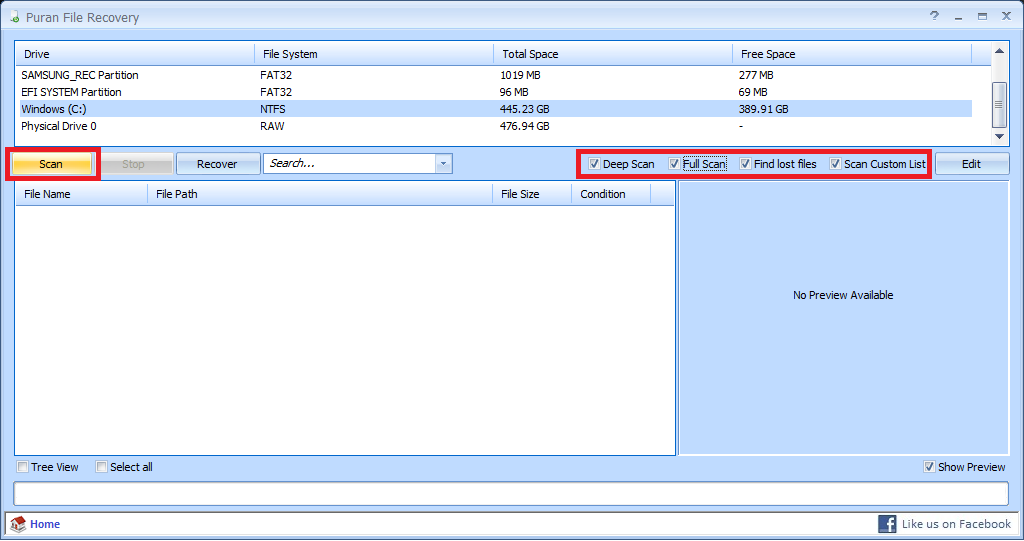The height and width of the screenshot is (541, 1024).
Task: Click the empty status text box
Action: click(x=511, y=494)
